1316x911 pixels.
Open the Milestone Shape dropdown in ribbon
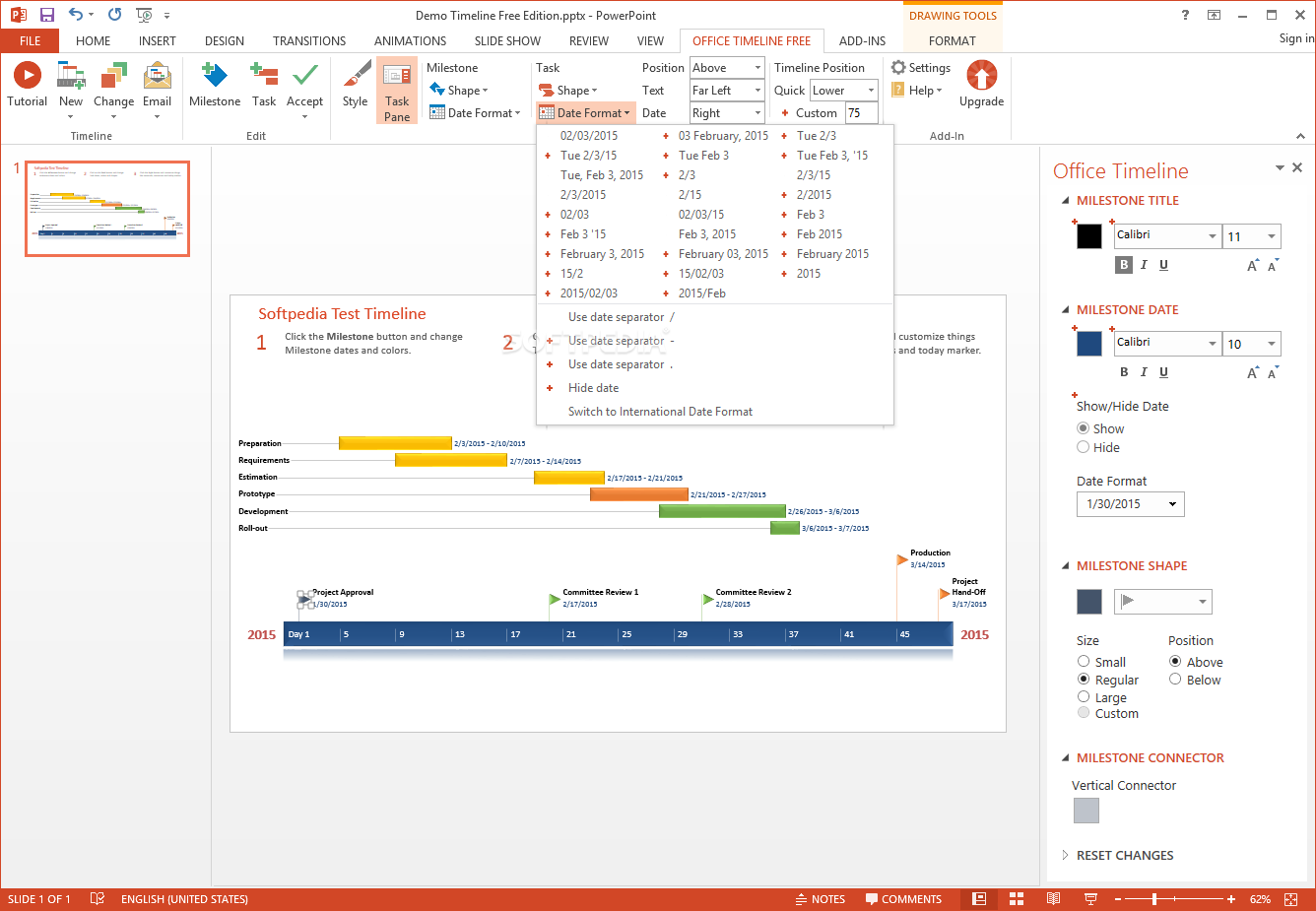point(459,90)
